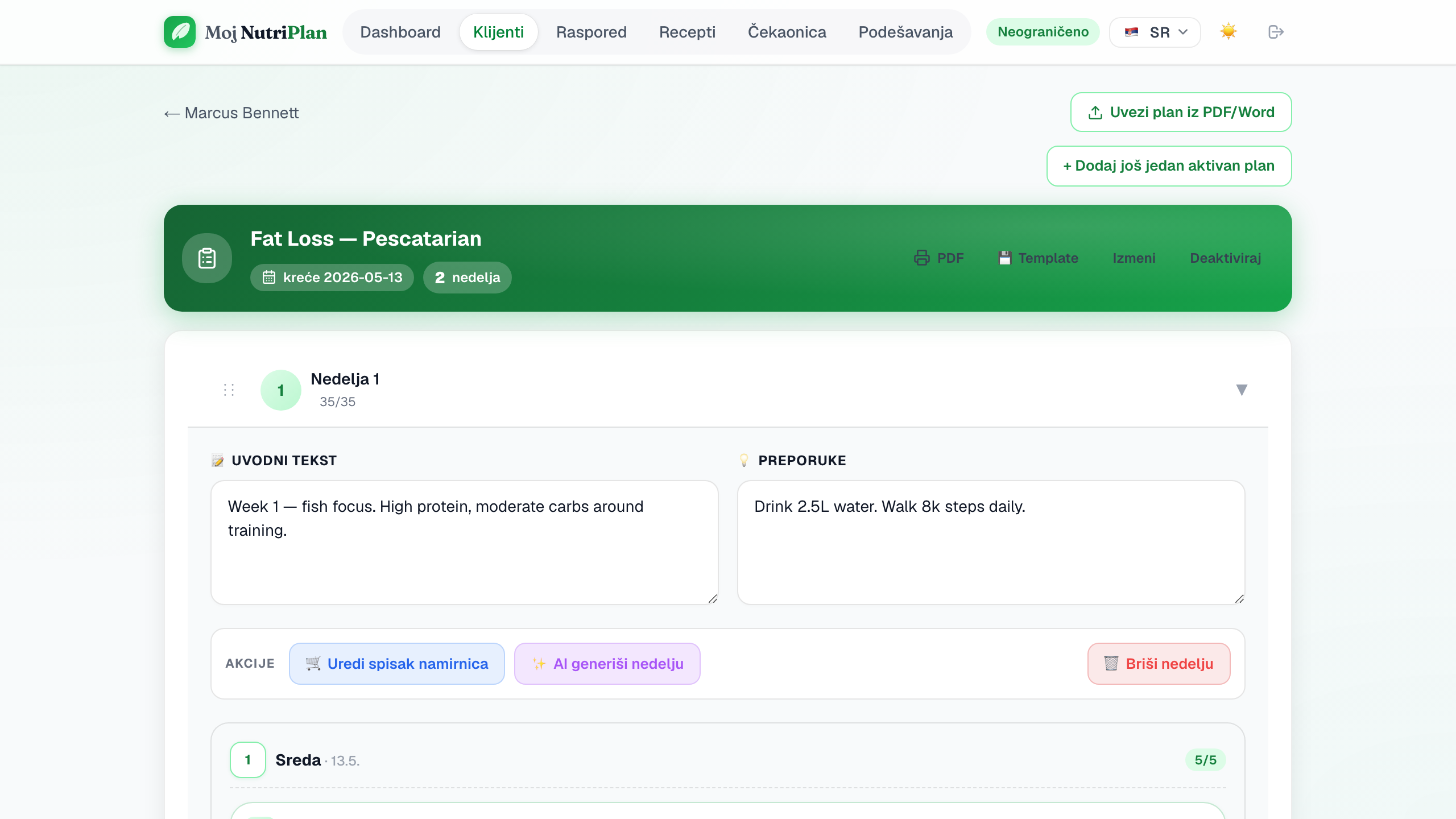The height and width of the screenshot is (819, 1456).
Task: Click the Fat Loss — Pescatarian title
Action: [x=366, y=239]
